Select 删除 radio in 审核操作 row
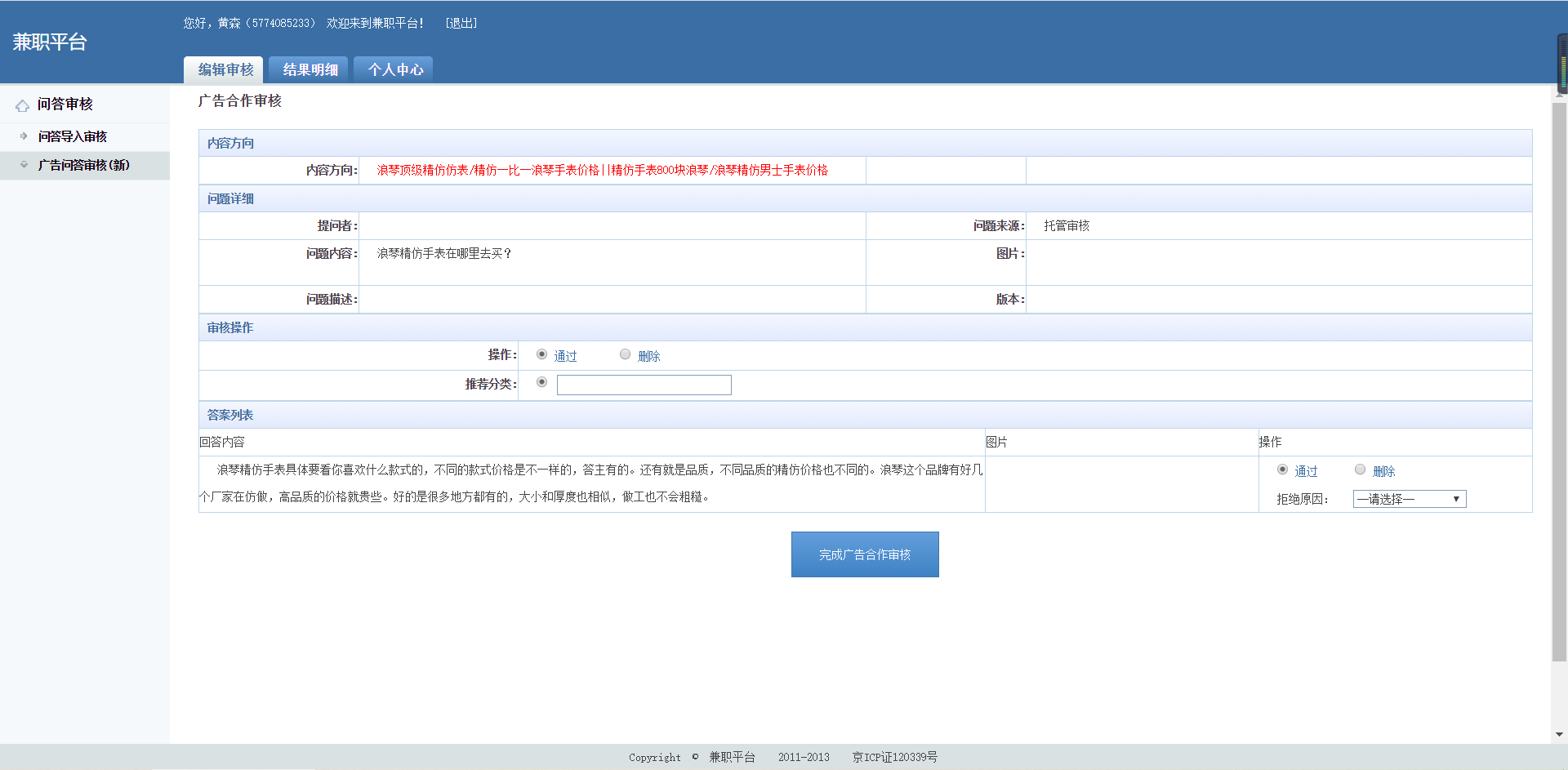 pyautogui.click(x=625, y=354)
